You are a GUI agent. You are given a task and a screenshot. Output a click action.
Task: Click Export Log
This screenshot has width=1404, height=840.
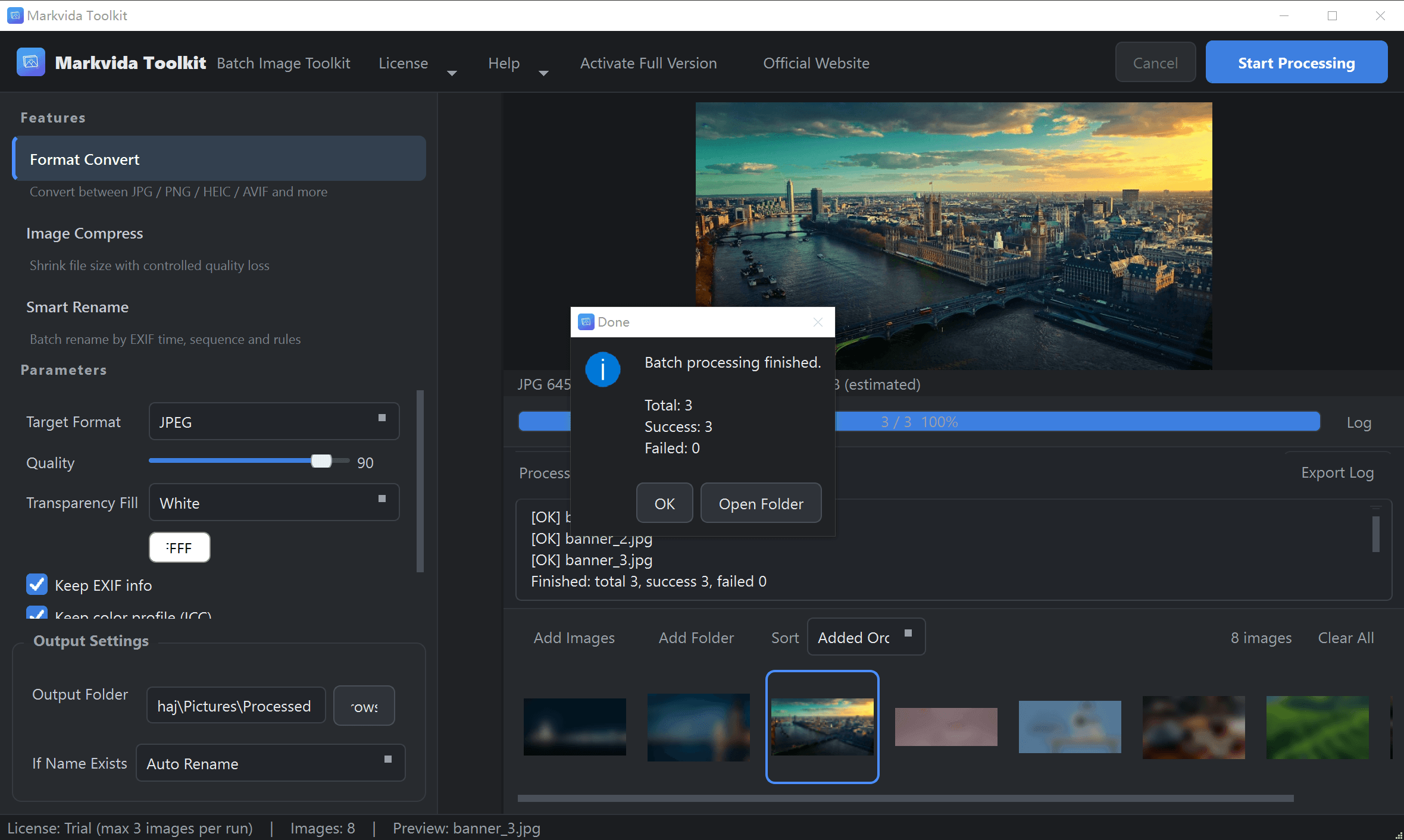1337,472
